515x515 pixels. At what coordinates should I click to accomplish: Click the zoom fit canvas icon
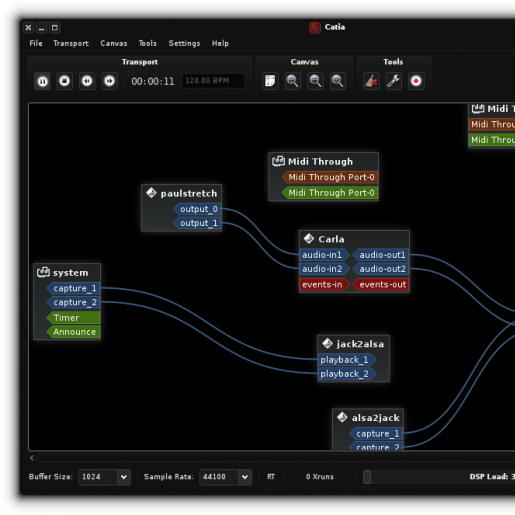click(x=292, y=81)
